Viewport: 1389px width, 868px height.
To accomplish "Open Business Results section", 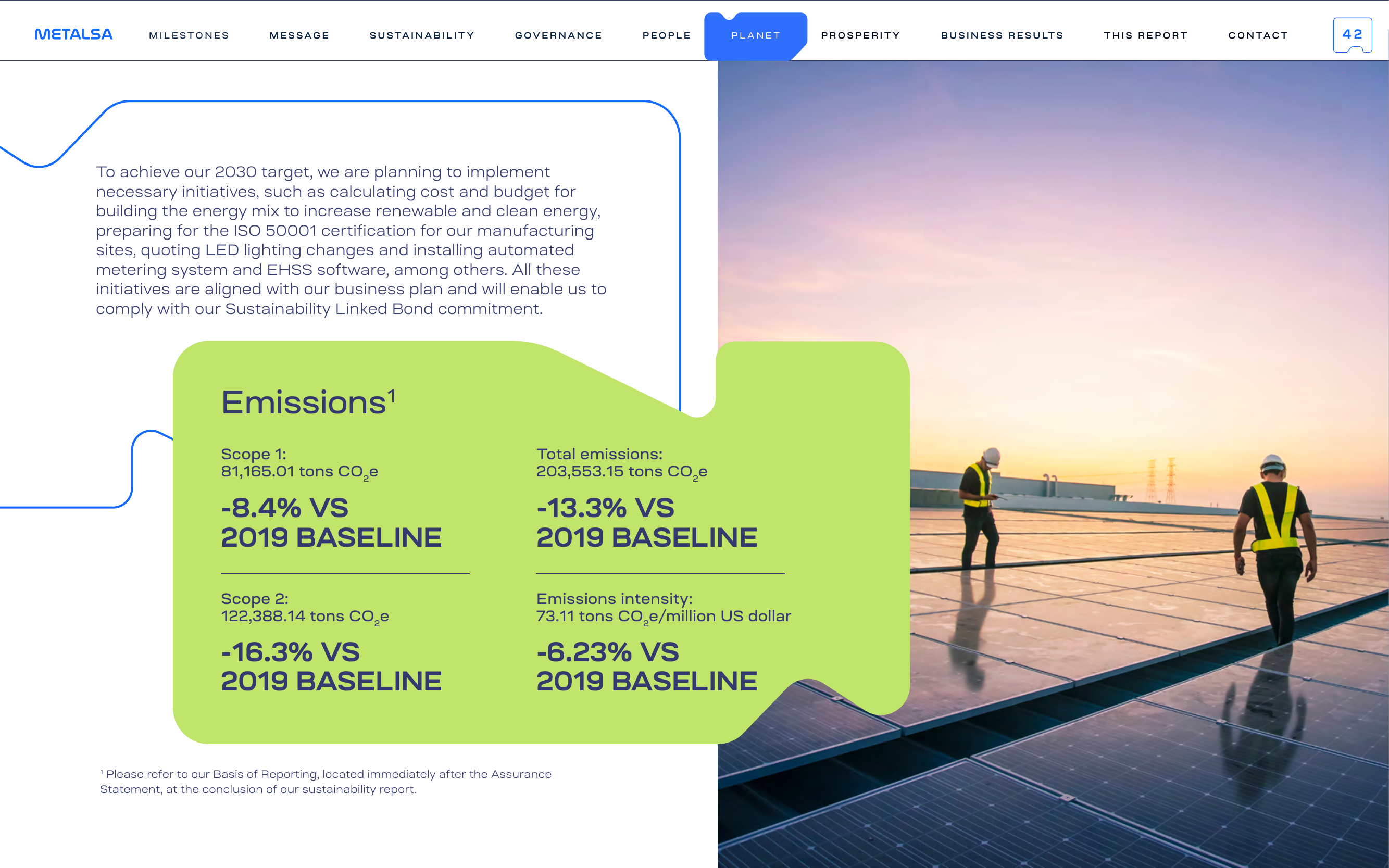I will 1002,35.
